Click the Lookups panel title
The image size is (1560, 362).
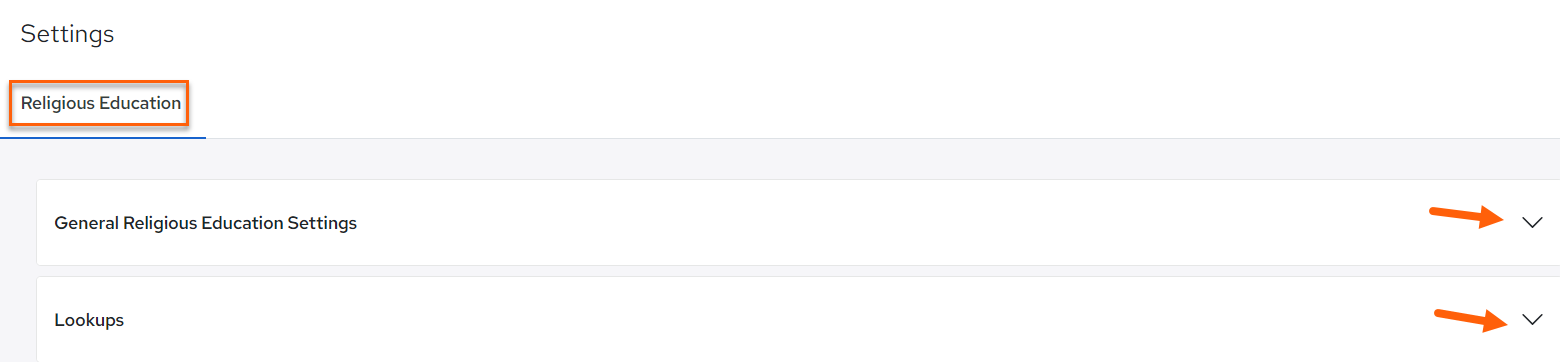[89, 320]
